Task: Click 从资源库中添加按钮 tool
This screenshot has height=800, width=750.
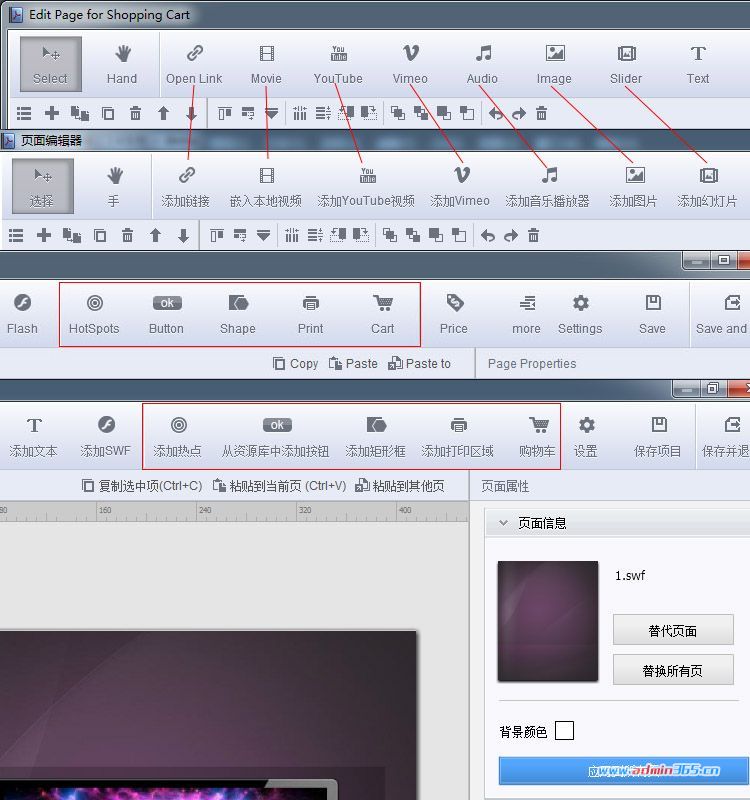Action: pos(276,437)
